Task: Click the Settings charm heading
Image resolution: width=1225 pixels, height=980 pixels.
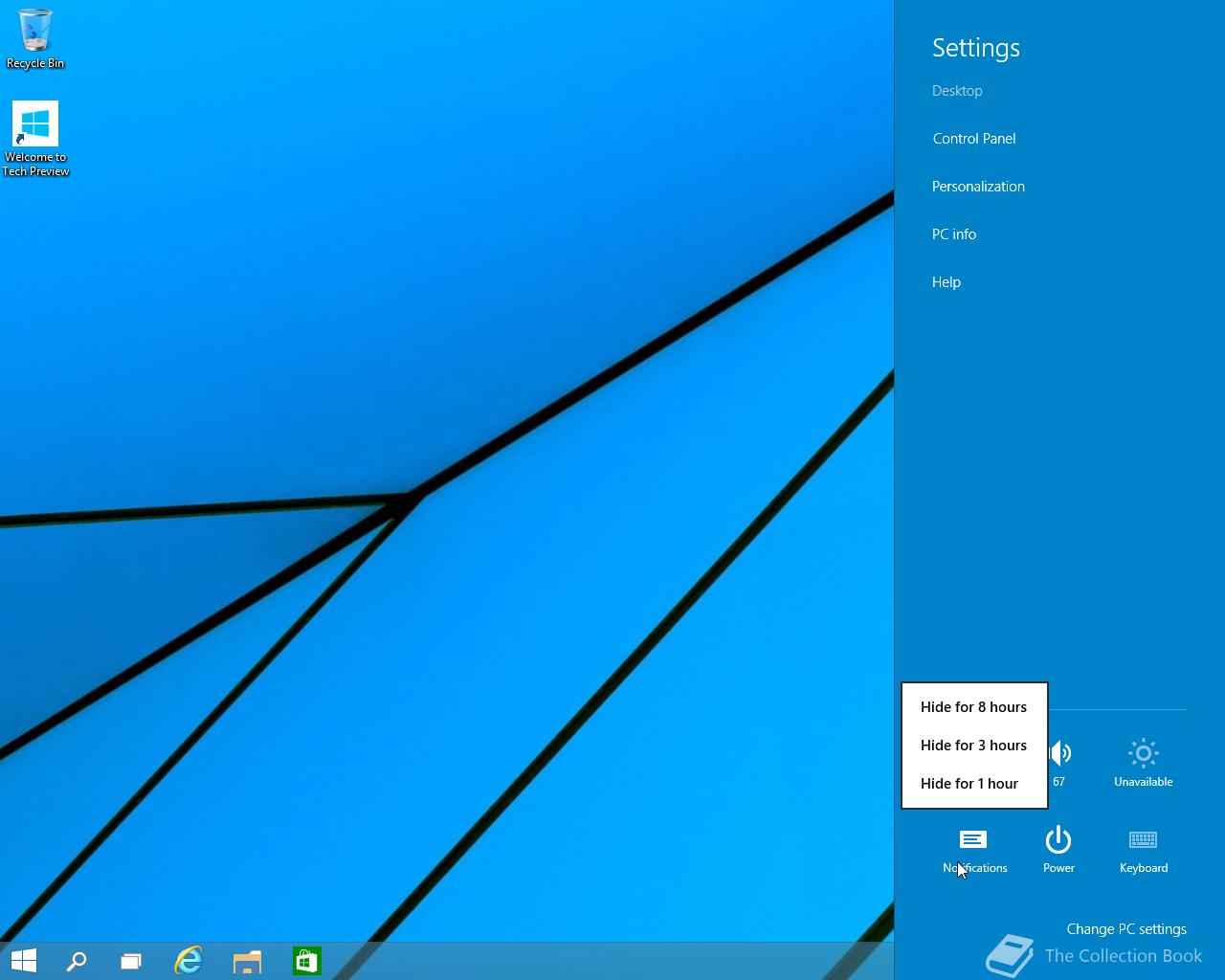Action: click(976, 48)
